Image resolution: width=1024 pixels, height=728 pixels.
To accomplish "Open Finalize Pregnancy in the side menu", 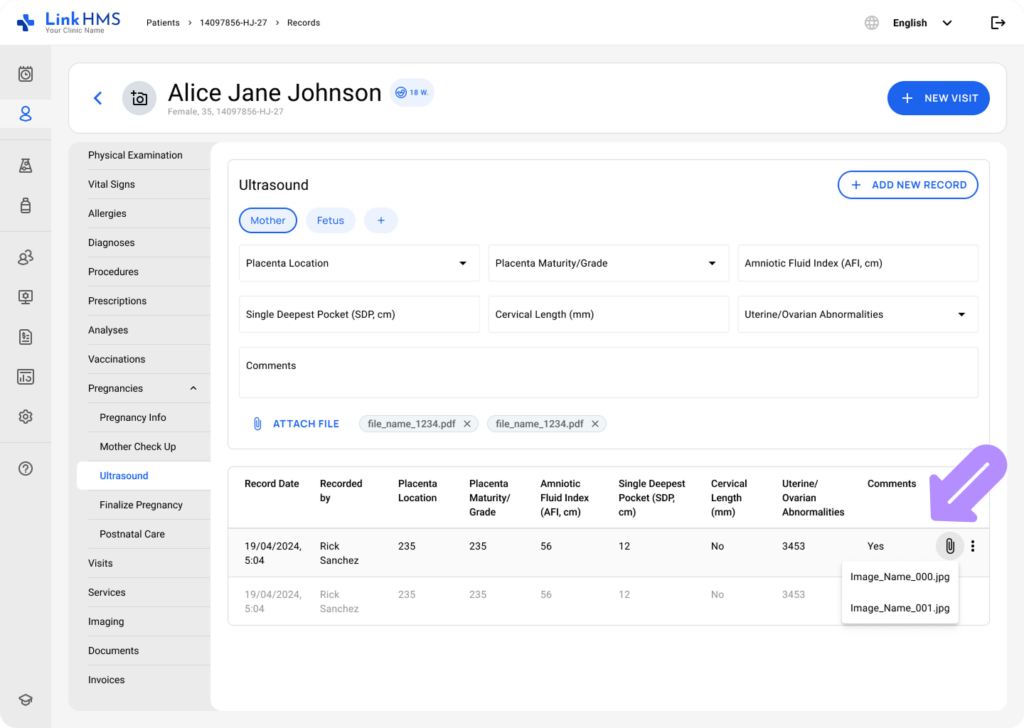I will 141,505.
